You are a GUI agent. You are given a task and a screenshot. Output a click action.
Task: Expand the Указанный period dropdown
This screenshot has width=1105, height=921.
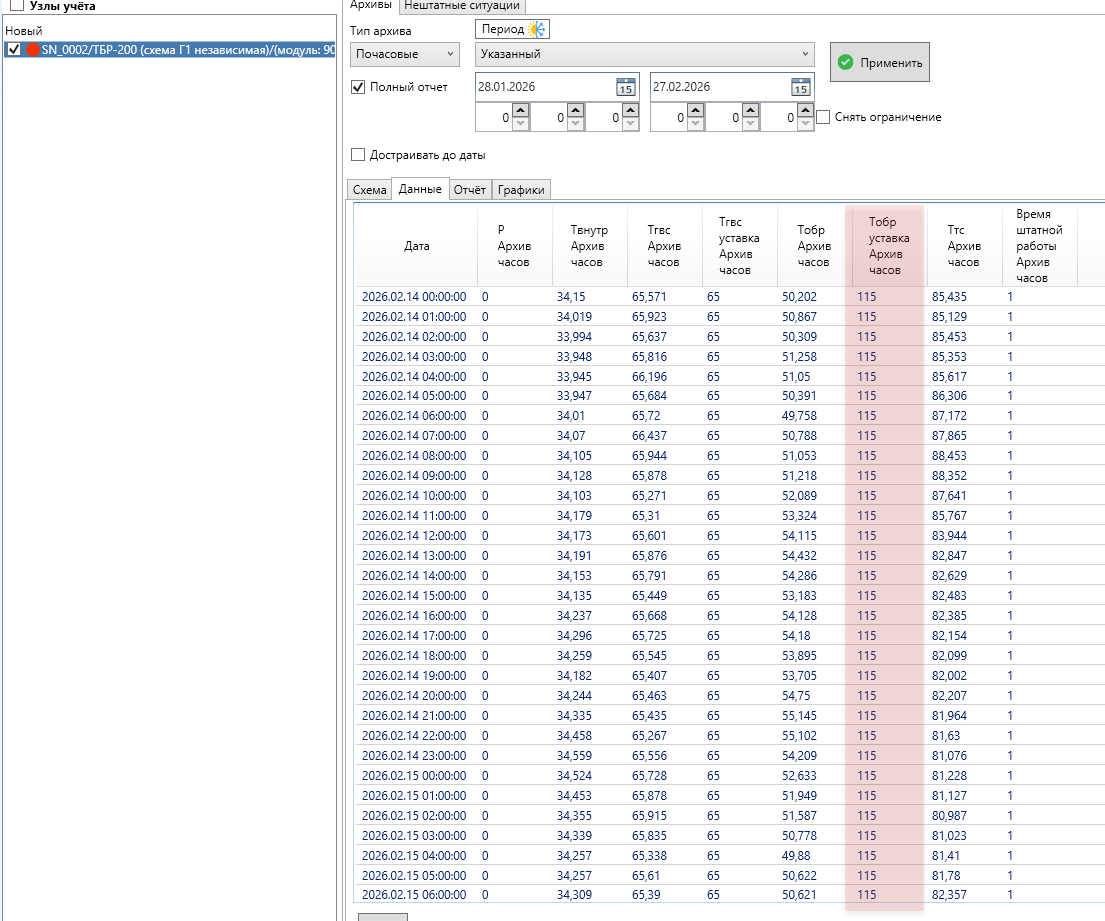tap(644, 54)
